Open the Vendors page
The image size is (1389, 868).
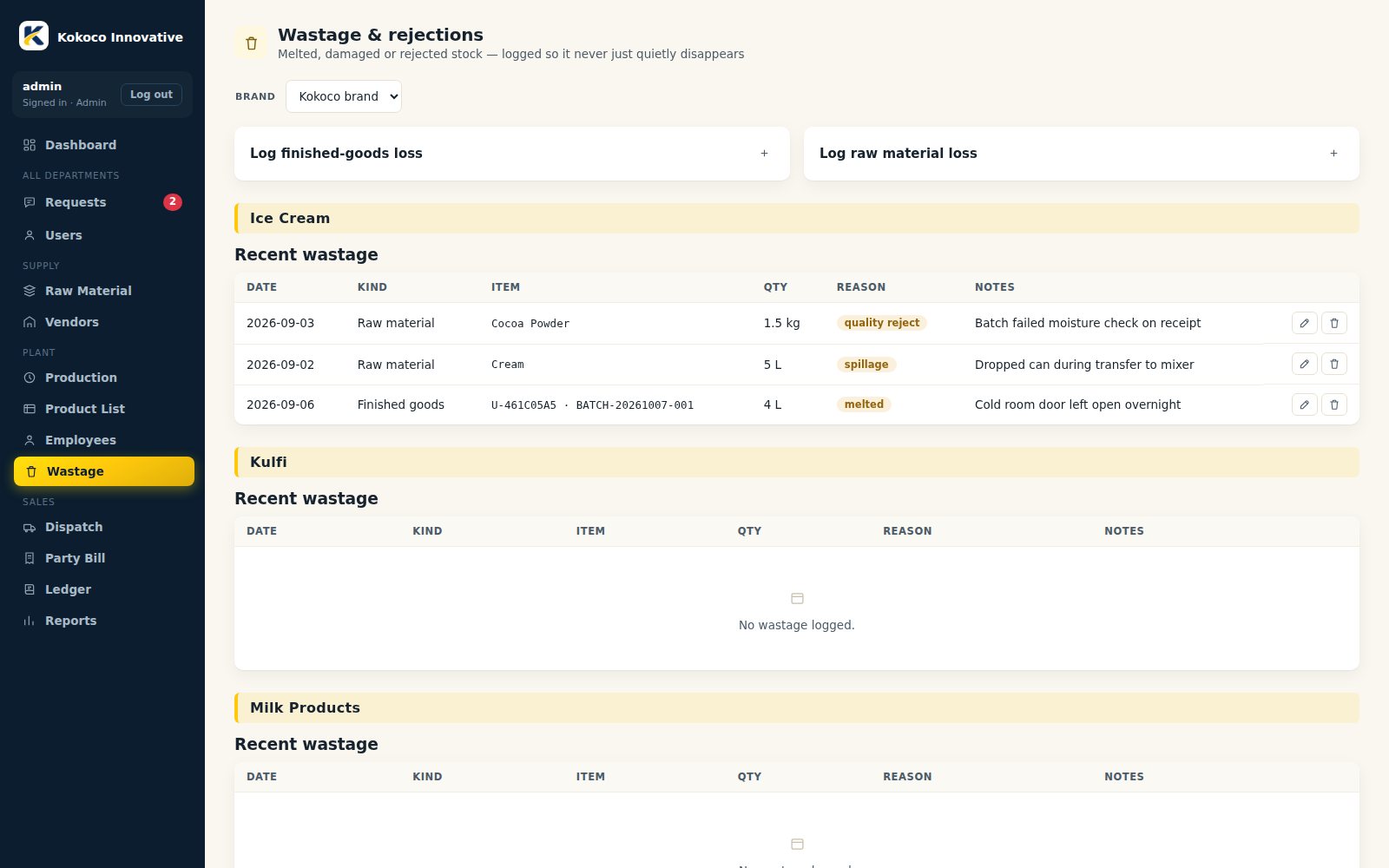click(103, 322)
